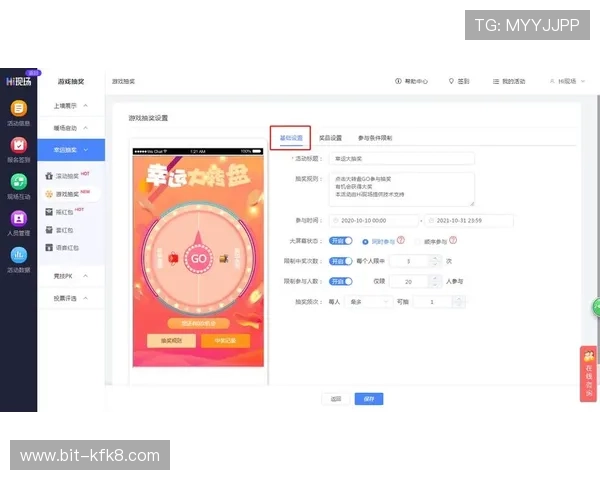Click the 语音红包 icon
This screenshot has height=480, width=600.
(x=49, y=248)
